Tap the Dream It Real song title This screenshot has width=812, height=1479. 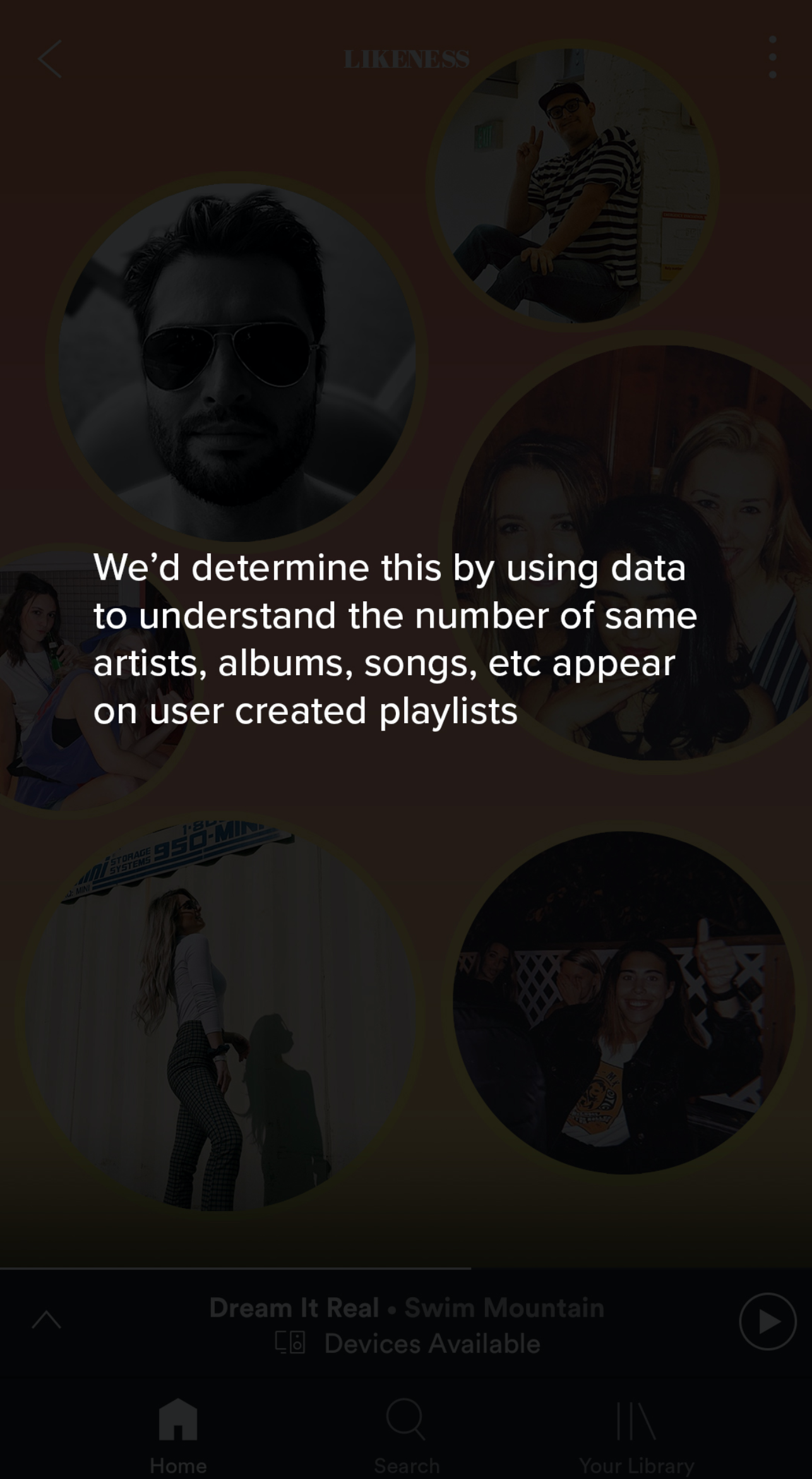point(294,1307)
